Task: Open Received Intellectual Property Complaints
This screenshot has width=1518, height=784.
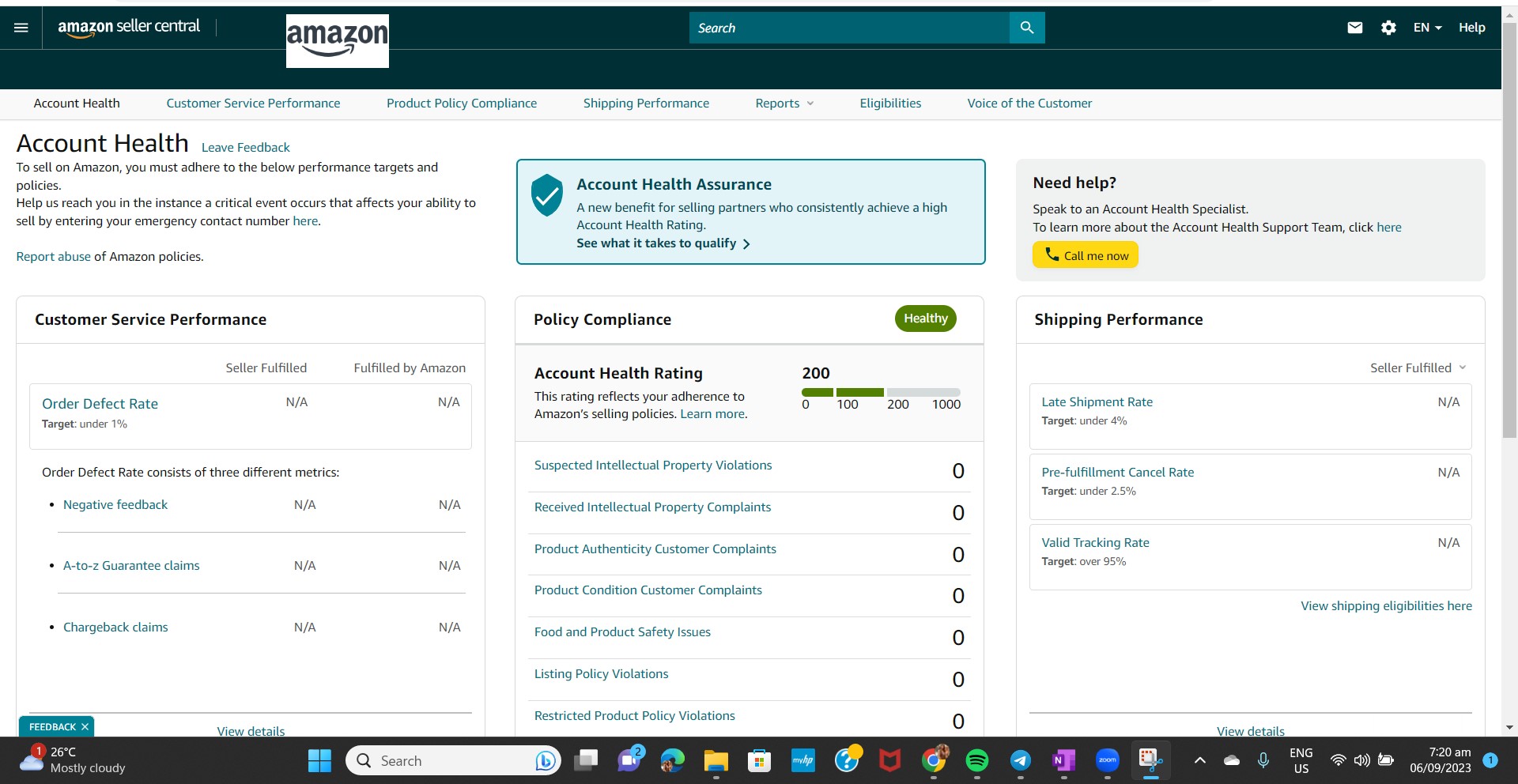Action: [652, 507]
